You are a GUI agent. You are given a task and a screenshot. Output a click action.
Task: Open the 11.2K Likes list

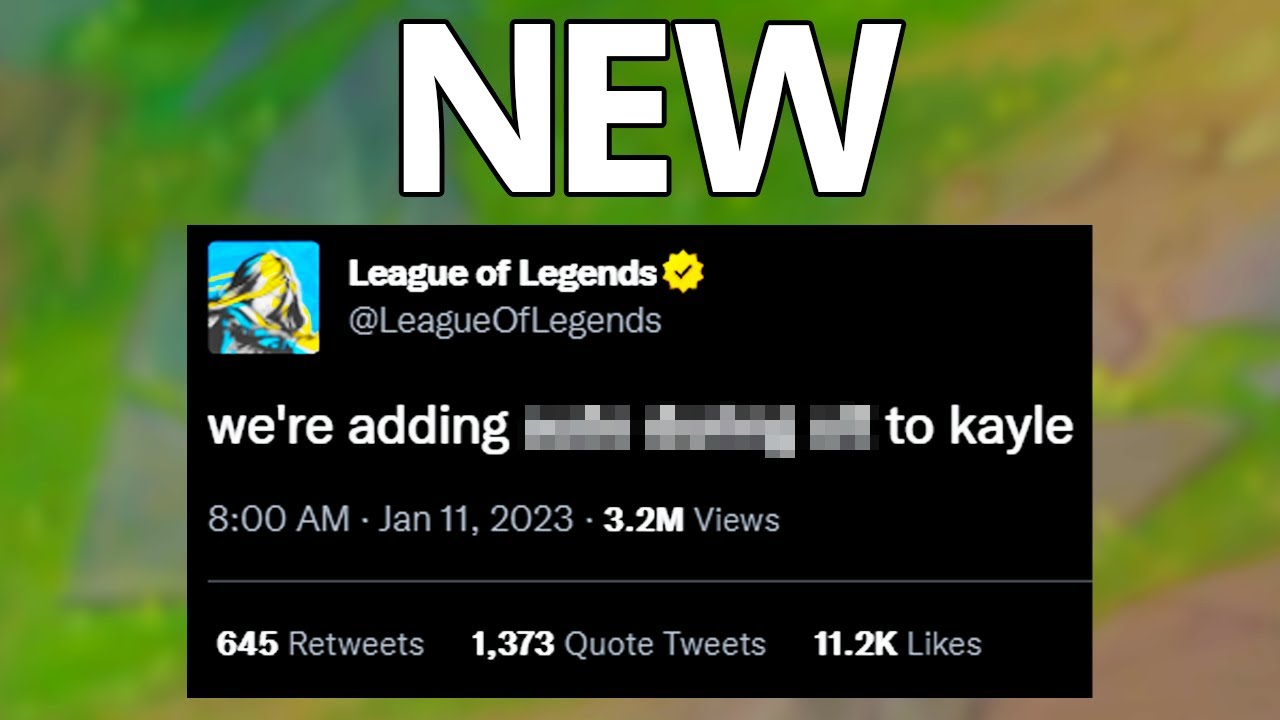pos(897,643)
